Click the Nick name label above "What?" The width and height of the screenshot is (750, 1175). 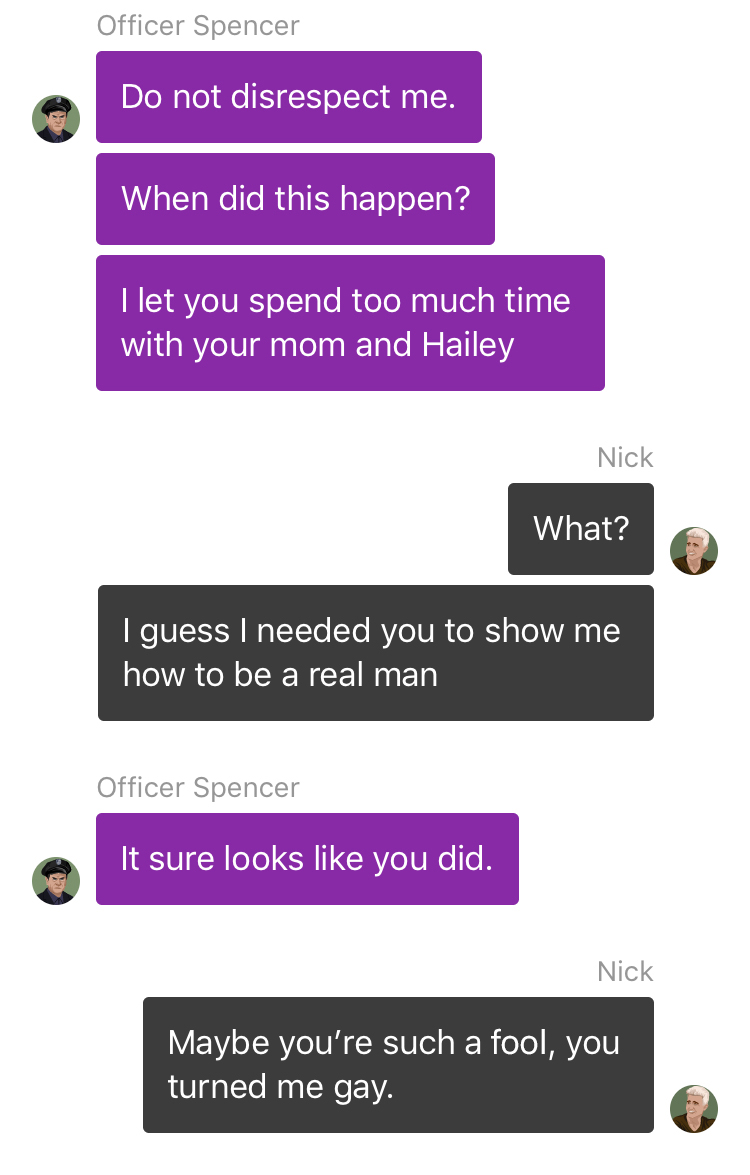[x=625, y=457]
